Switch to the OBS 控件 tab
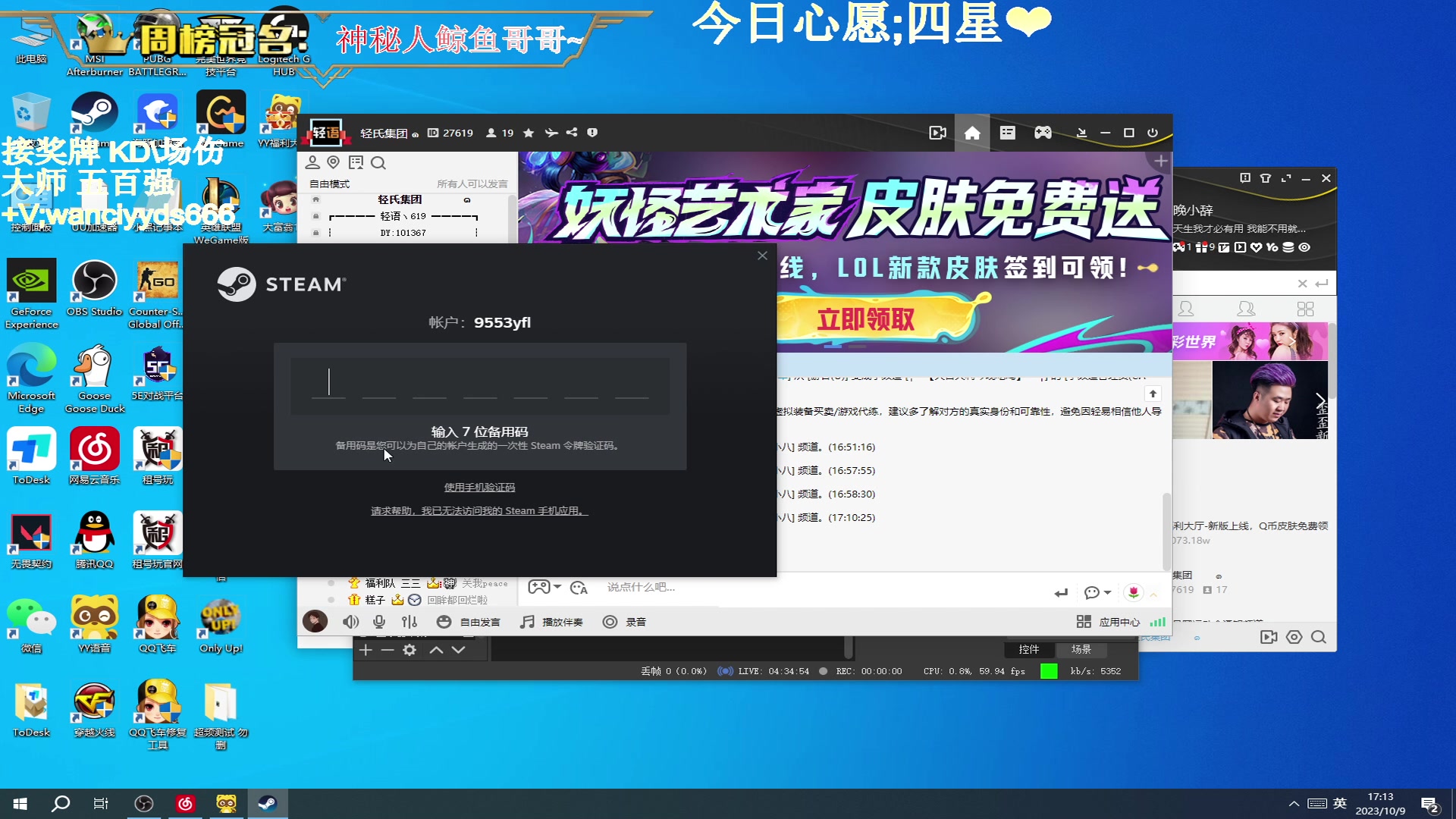Viewport: 1456px width, 819px height. click(1029, 649)
